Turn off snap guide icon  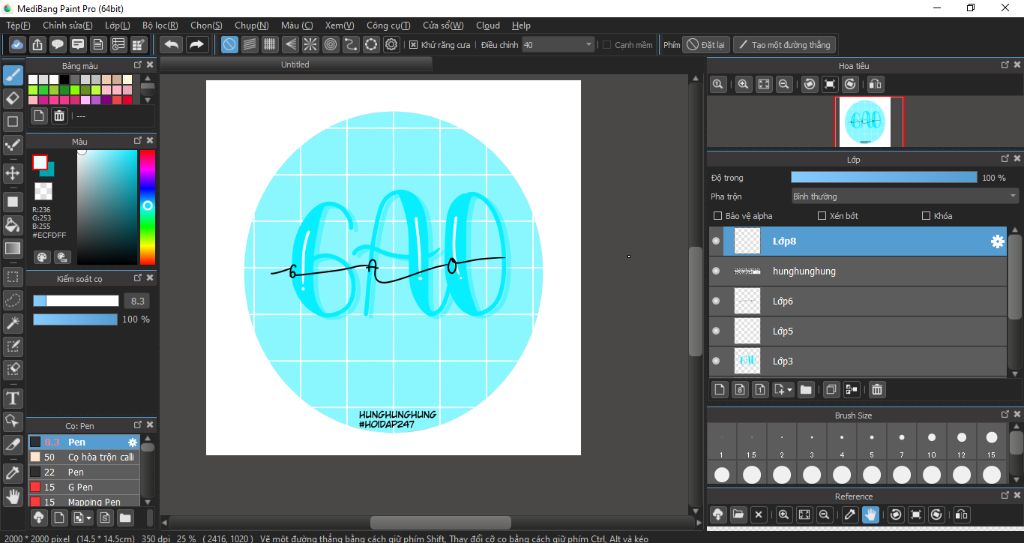pos(229,44)
